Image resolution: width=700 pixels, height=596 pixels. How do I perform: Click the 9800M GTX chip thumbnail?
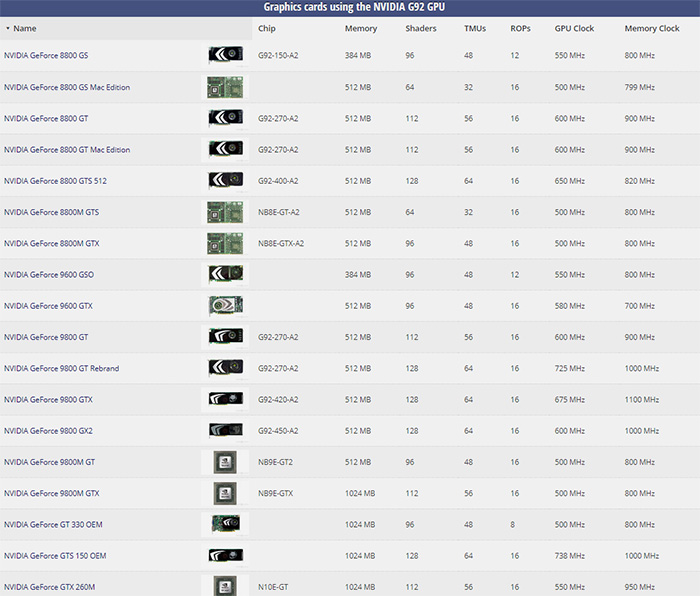coord(225,493)
